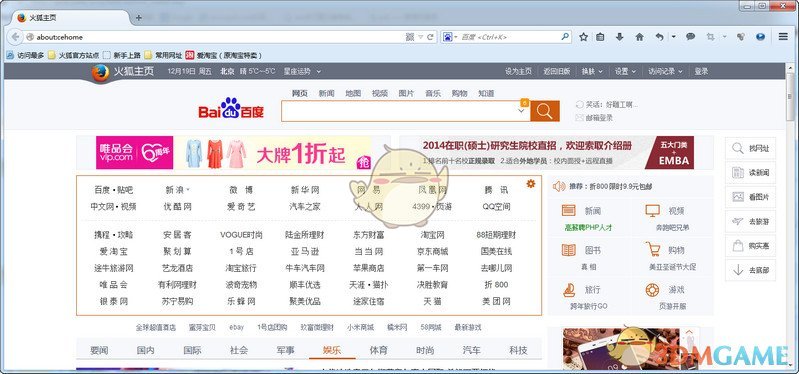The height and width of the screenshot is (374, 799).
Task: Click the bookmarks list clipboard icon
Action: pos(600,37)
